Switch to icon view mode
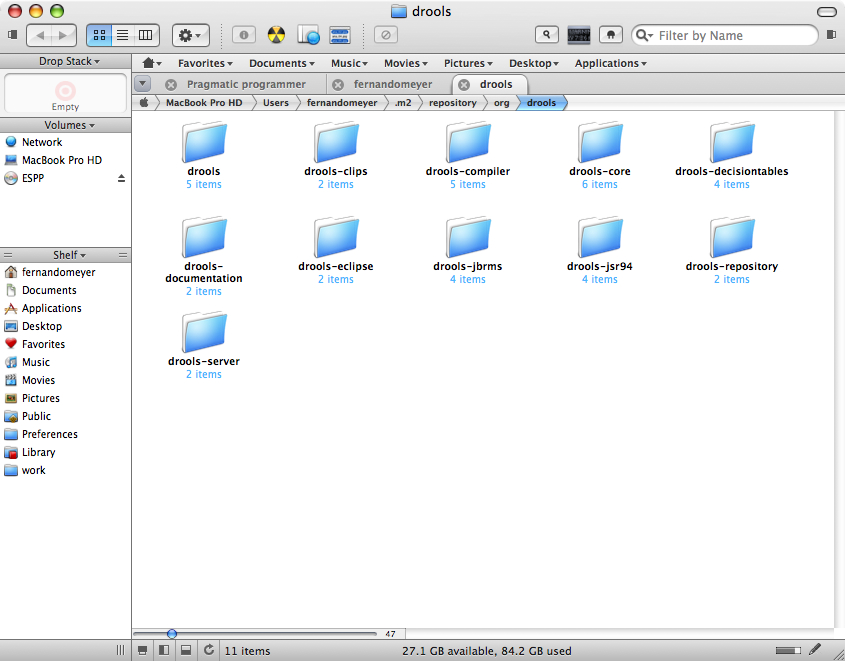Viewport: 845px width, 661px height. point(99,36)
